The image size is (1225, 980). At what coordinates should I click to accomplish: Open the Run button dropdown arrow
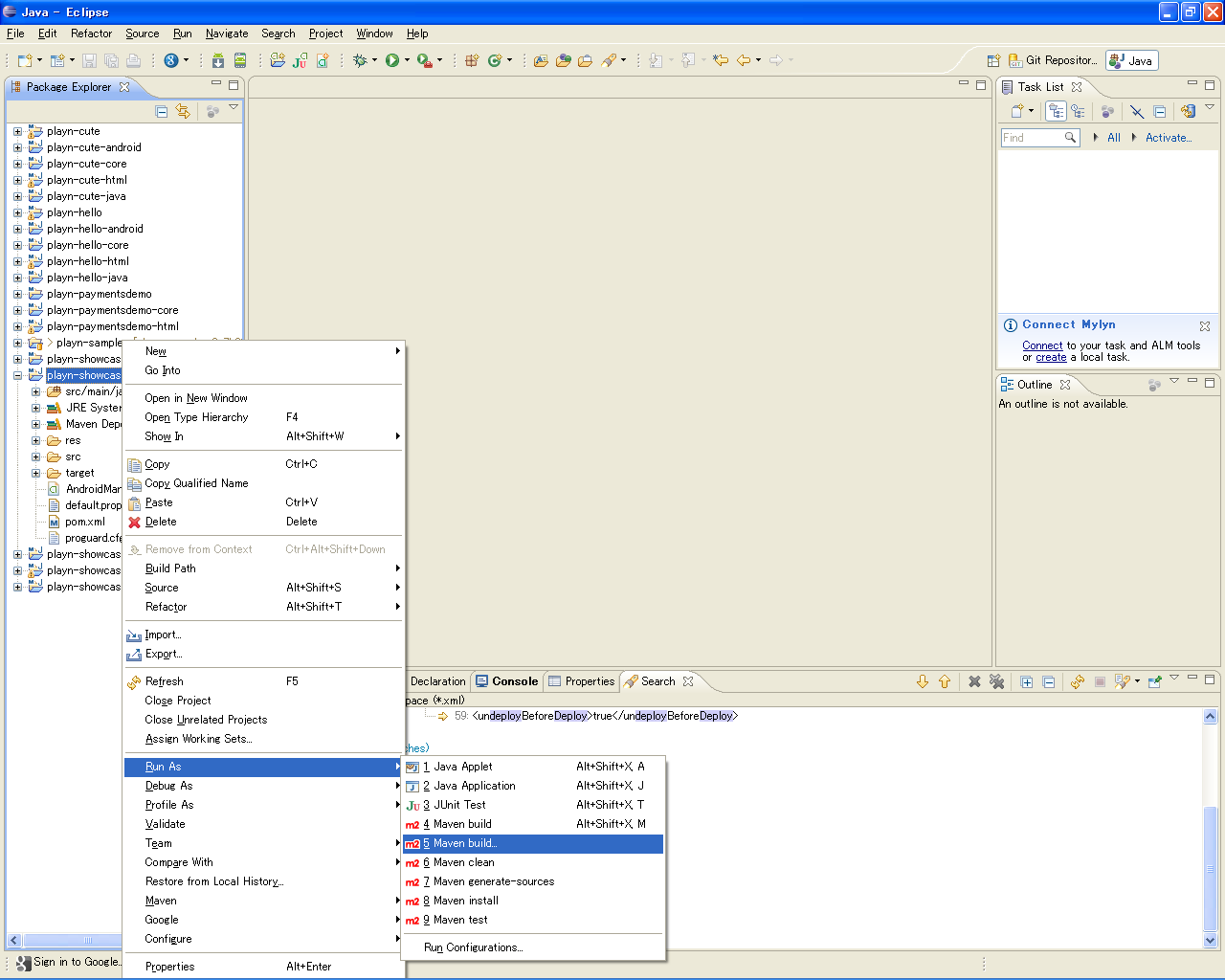click(x=407, y=60)
